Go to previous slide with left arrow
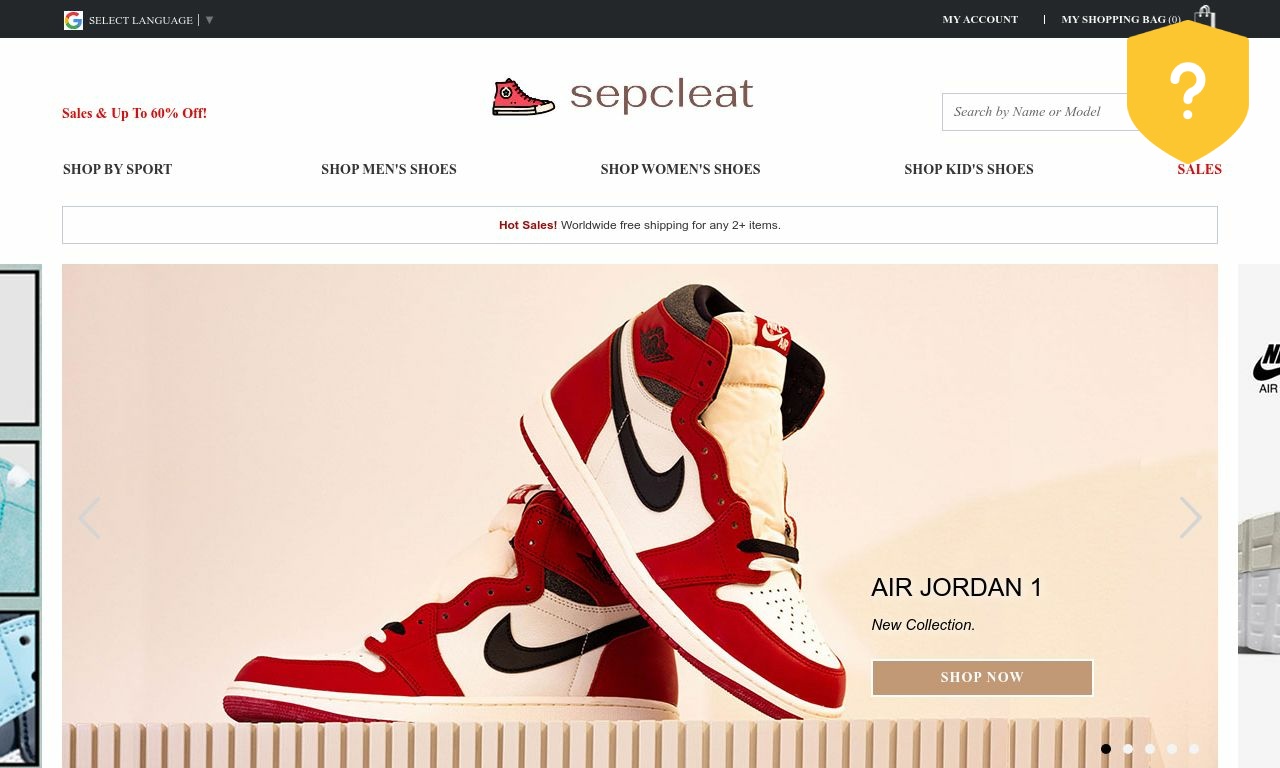Viewport: 1280px width, 768px height. (89, 518)
